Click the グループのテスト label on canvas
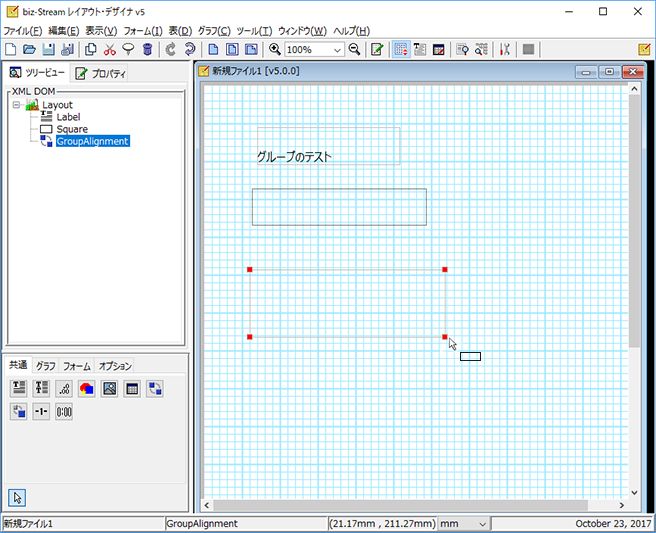 [294, 157]
